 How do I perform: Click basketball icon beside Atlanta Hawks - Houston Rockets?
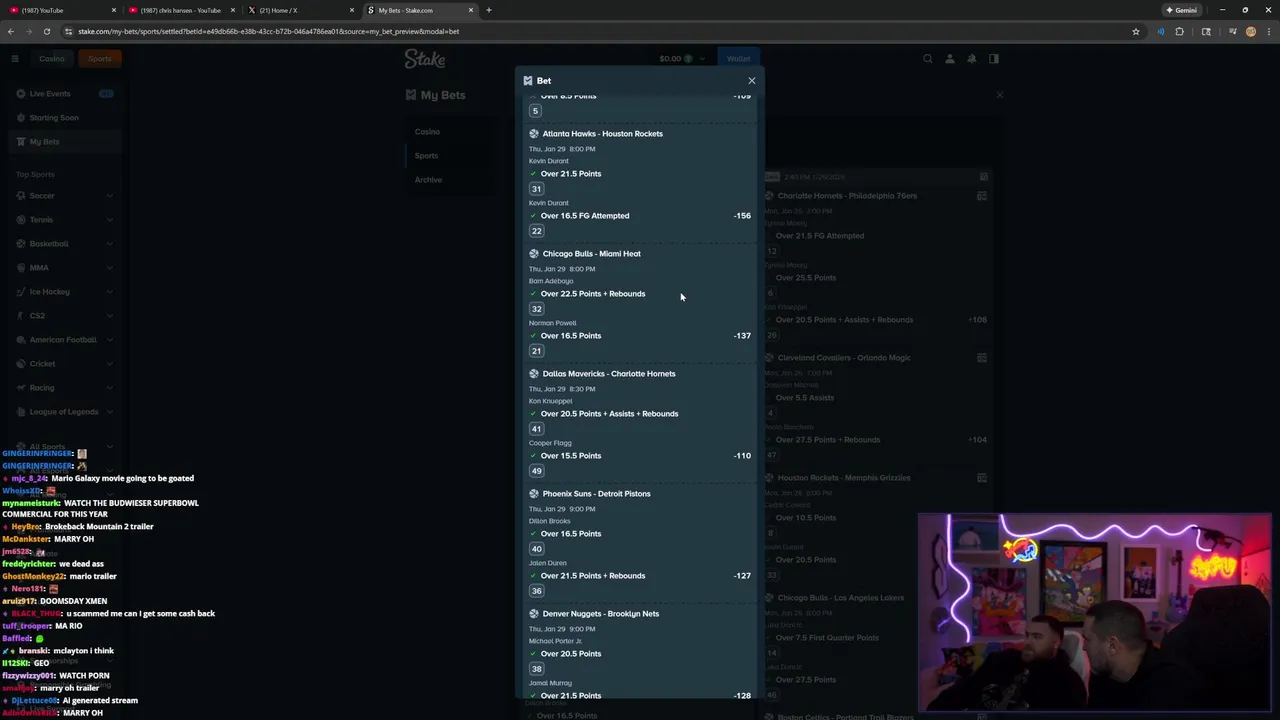[534, 134]
